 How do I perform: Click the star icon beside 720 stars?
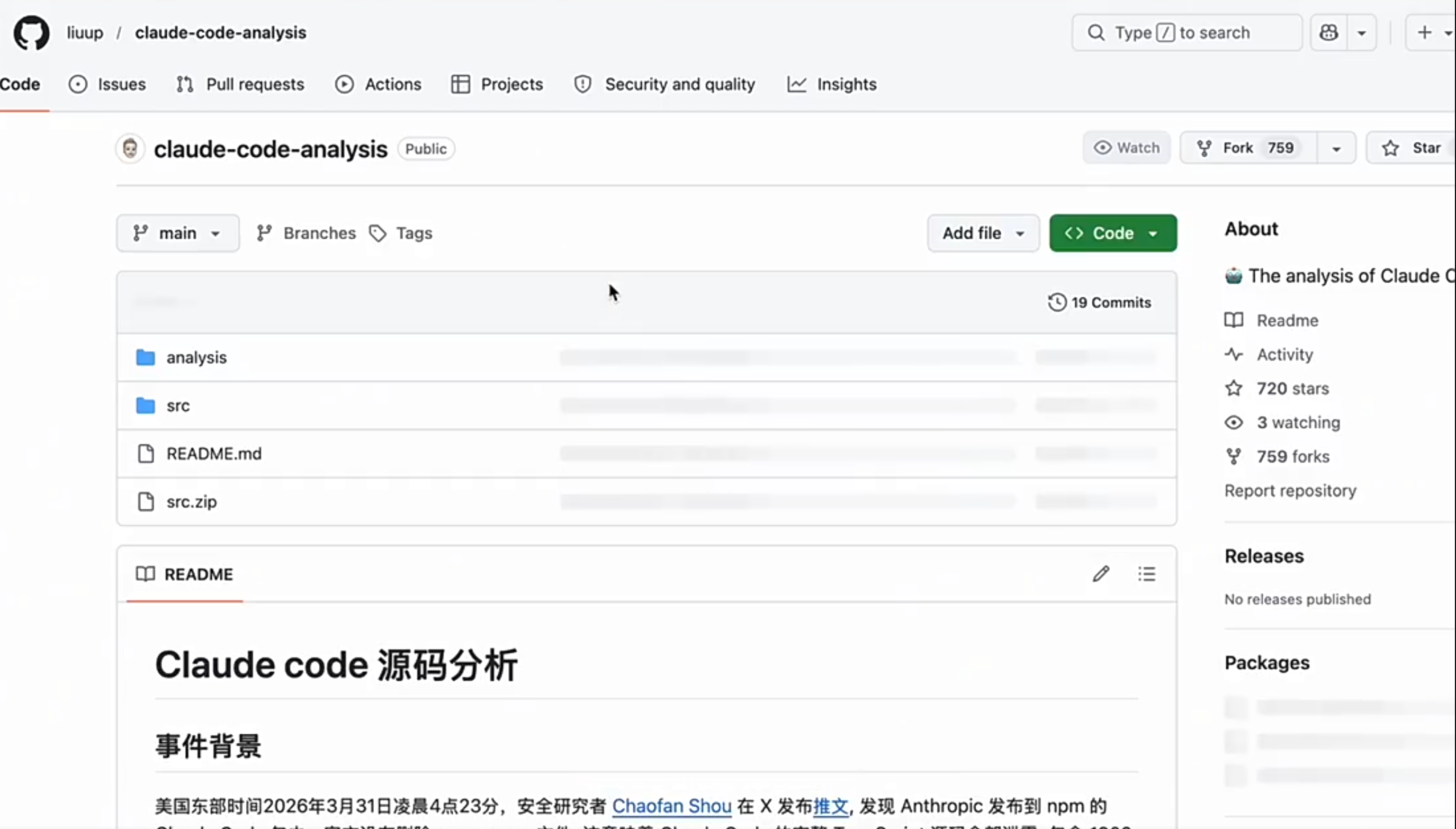coord(1234,389)
